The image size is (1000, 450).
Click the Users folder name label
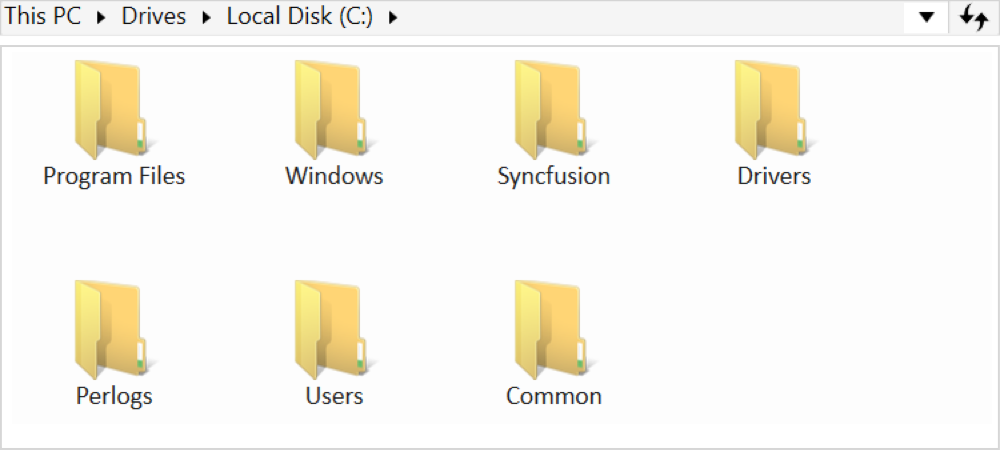point(334,396)
